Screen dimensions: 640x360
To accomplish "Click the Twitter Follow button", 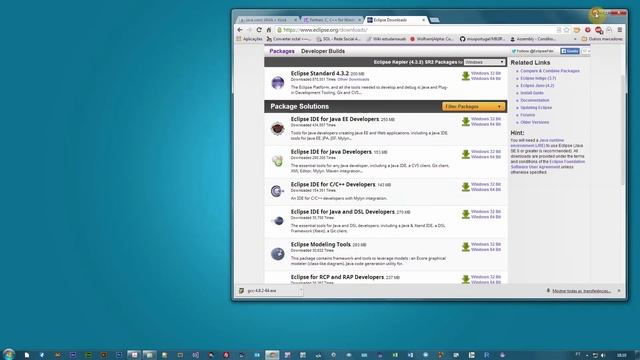I will pyautogui.click(x=533, y=51).
